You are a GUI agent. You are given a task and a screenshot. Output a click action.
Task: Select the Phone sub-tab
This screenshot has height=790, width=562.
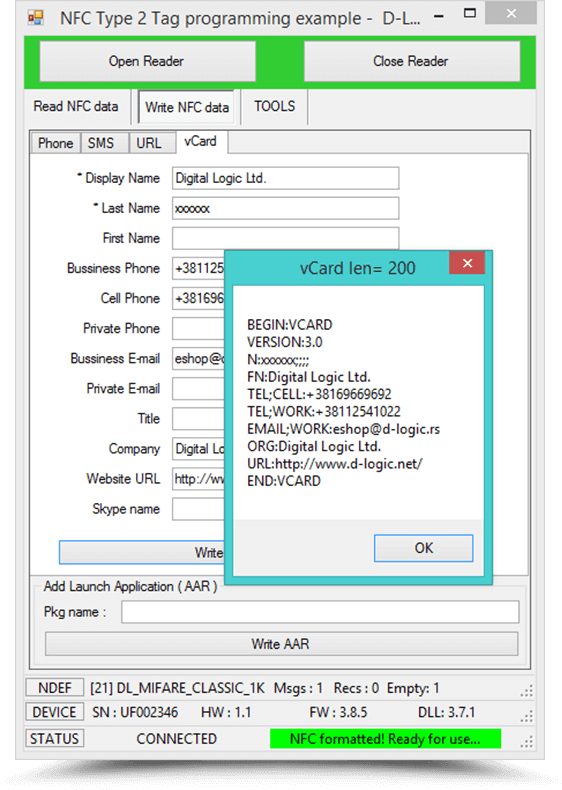55,143
